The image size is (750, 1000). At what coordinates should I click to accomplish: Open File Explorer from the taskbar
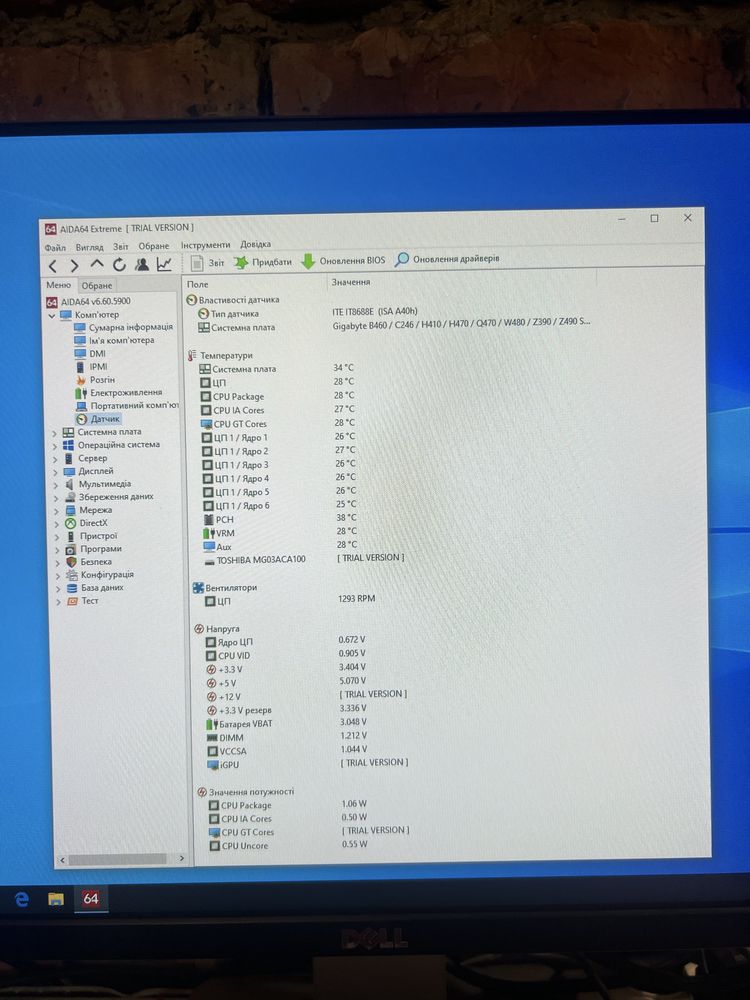[x=56, y=899]
